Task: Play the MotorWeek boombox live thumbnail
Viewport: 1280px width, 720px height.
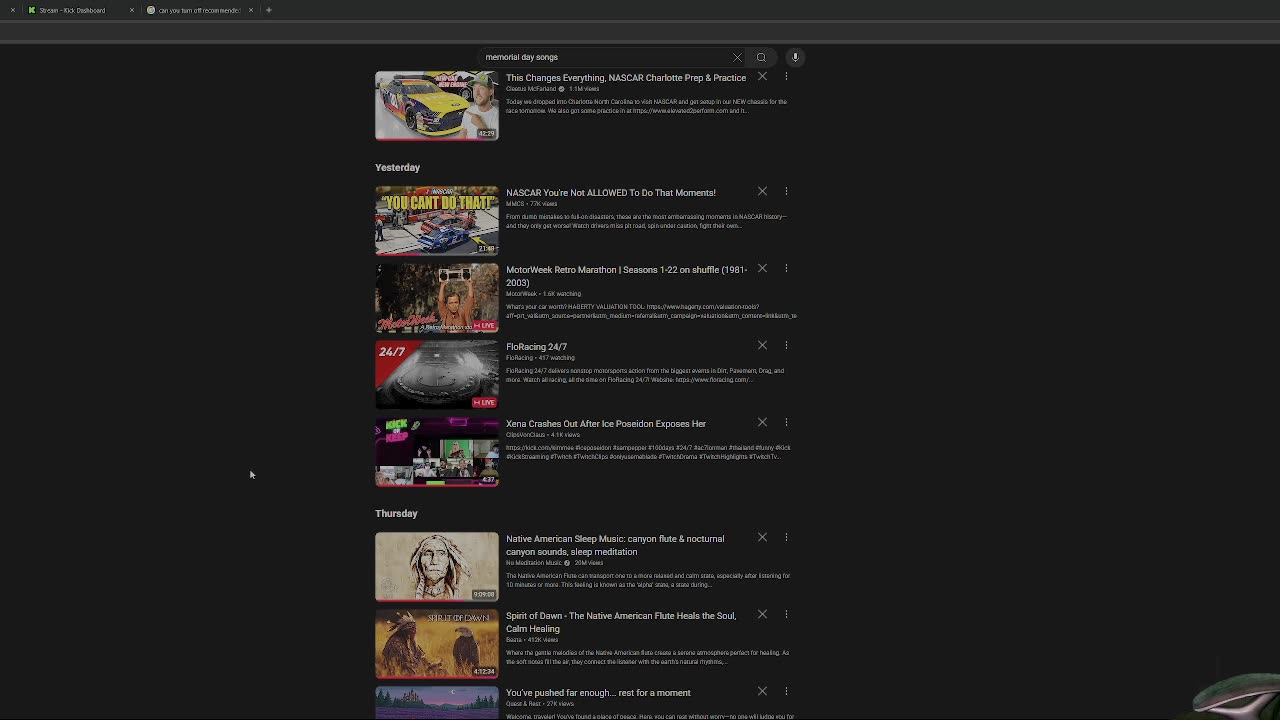Action: (x=437, y=297)
